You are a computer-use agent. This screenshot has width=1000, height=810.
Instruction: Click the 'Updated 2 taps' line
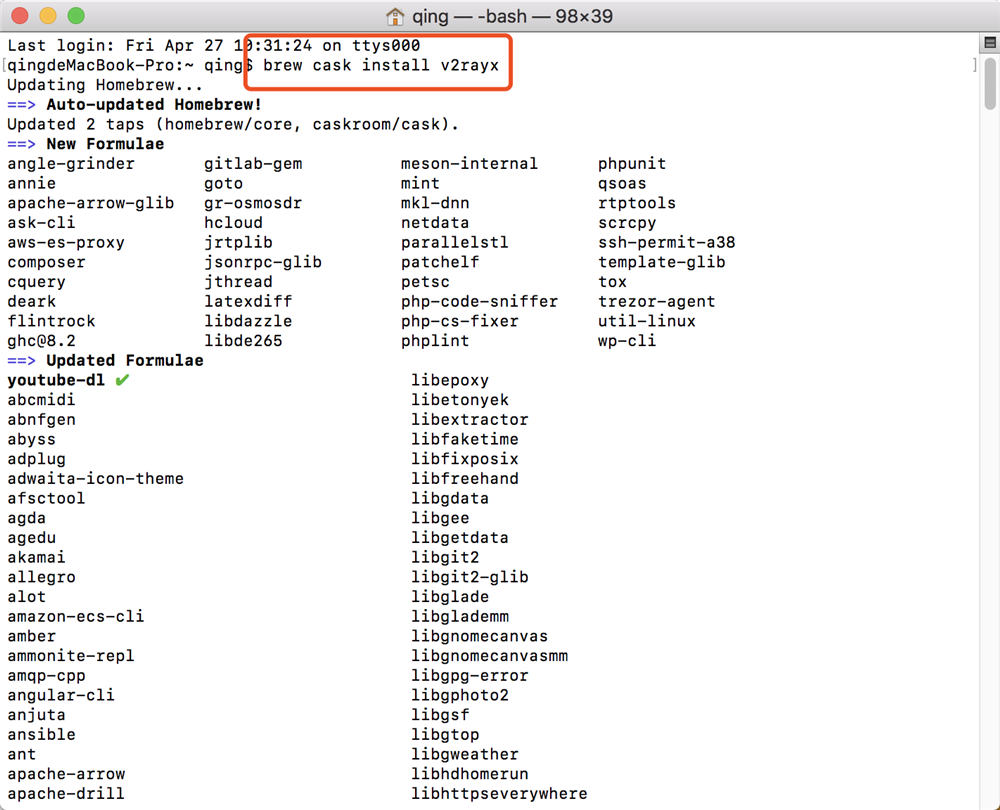click(233, 124)
